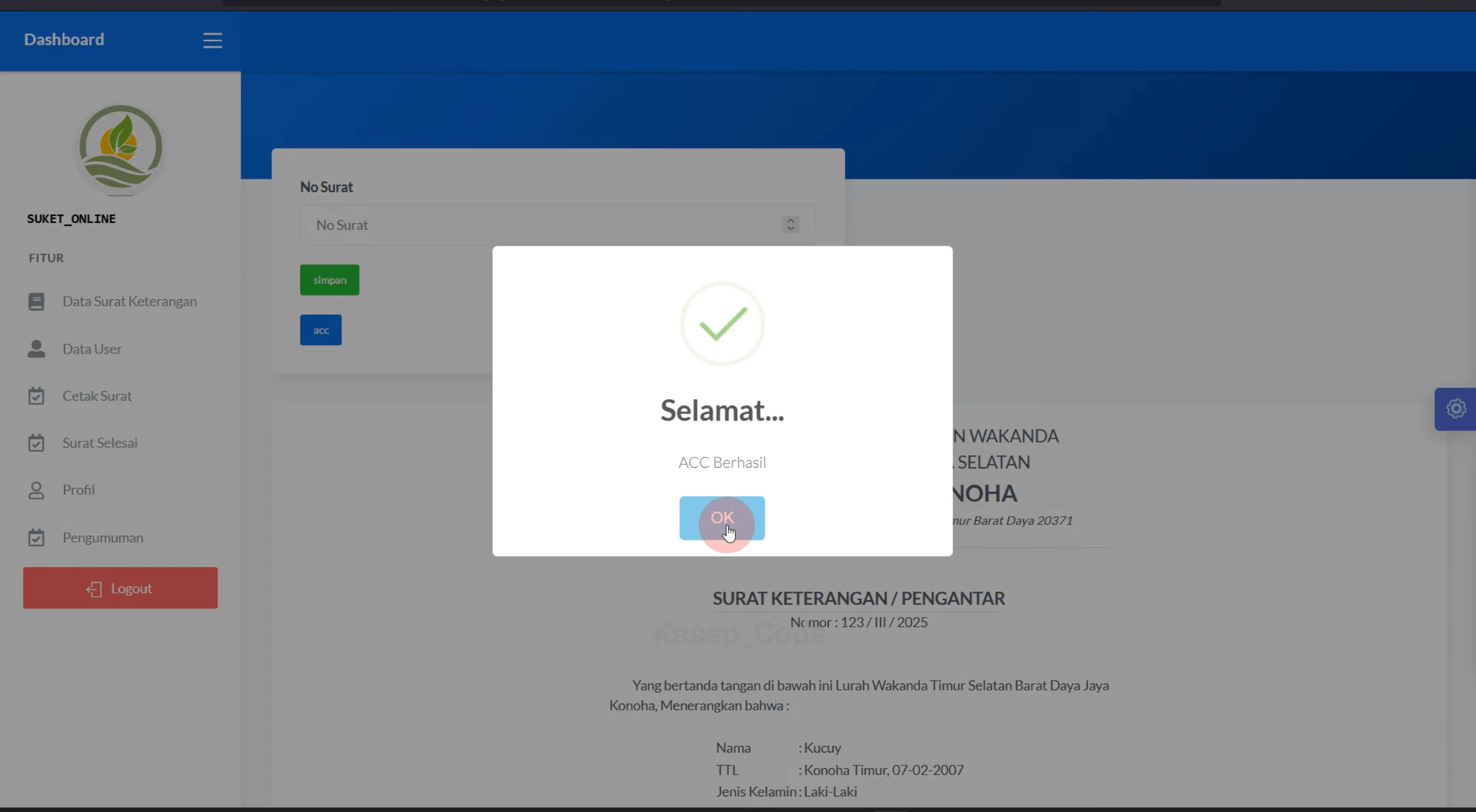
Task: Click the Cetak Surat calendar-check icon
Action: (x=36, y=396)
